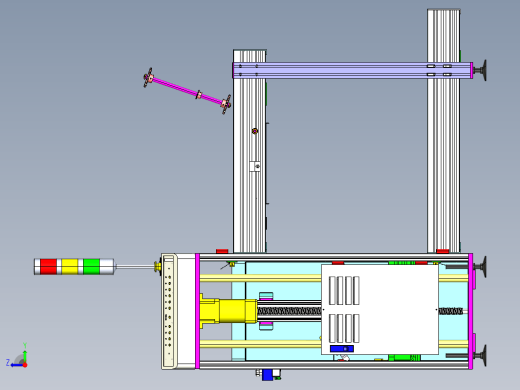
Task: Select the tall right aluminum column
Action: [444, 131]
